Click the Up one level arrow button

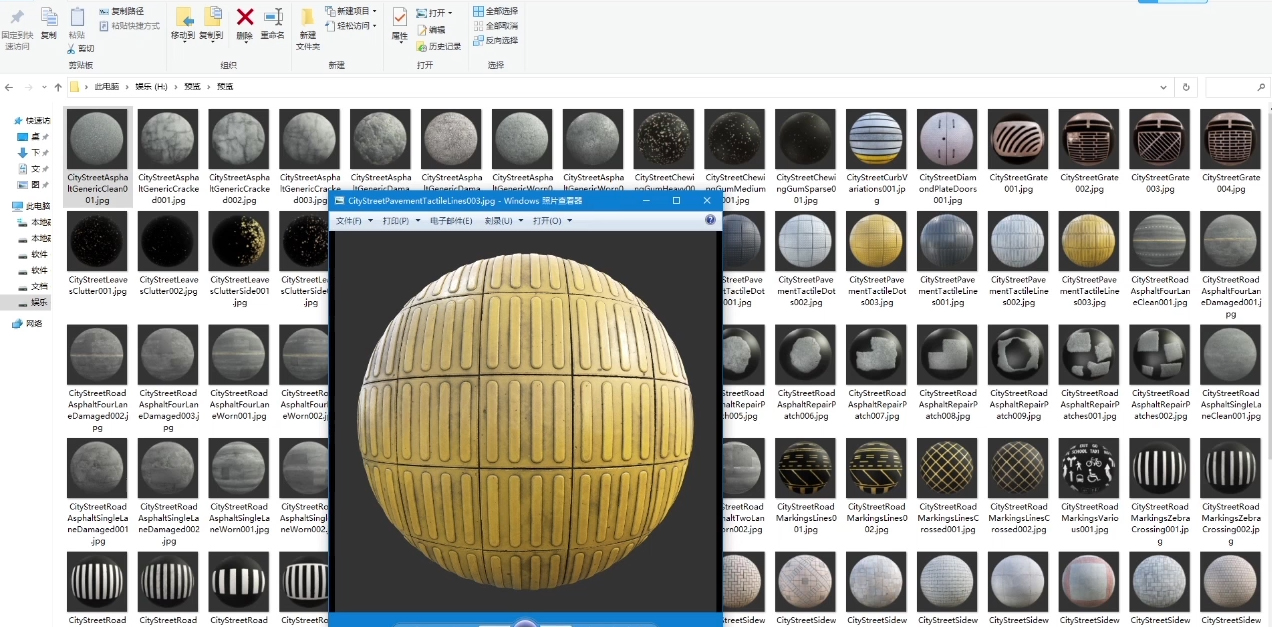point(58,87)
